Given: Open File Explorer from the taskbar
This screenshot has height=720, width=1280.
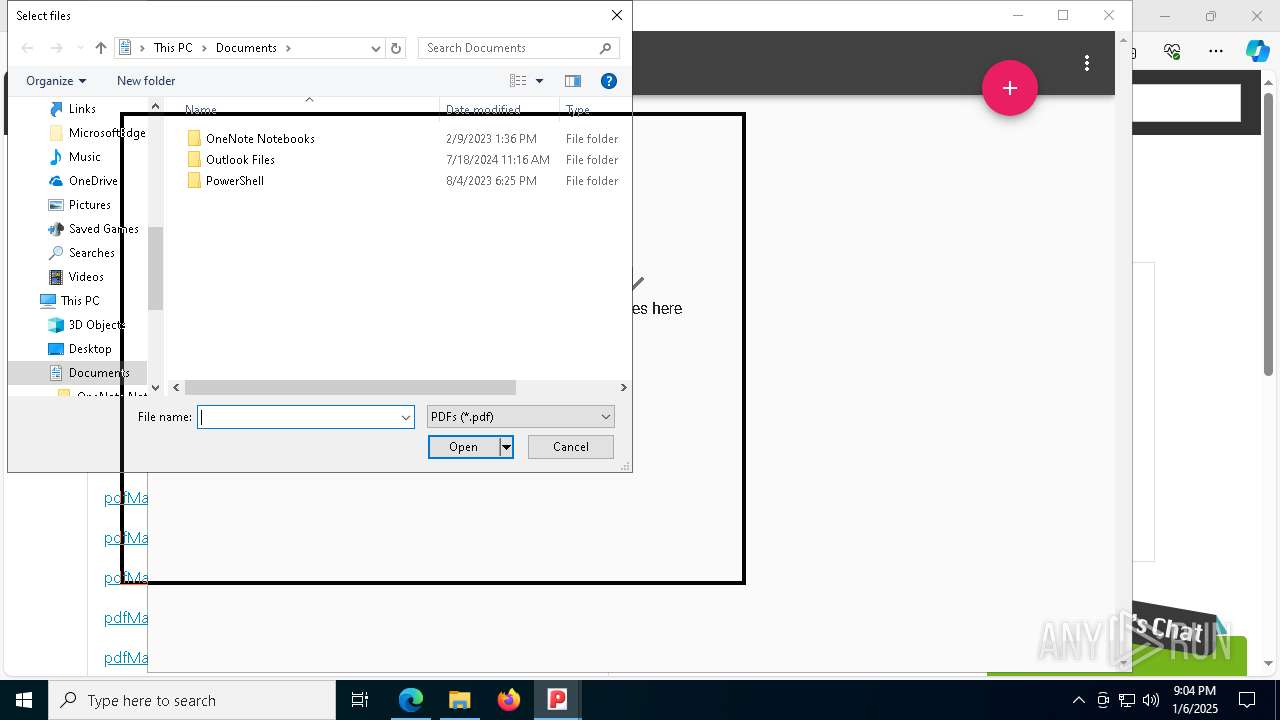Looking at the screenshot, I should click(460, 700).
